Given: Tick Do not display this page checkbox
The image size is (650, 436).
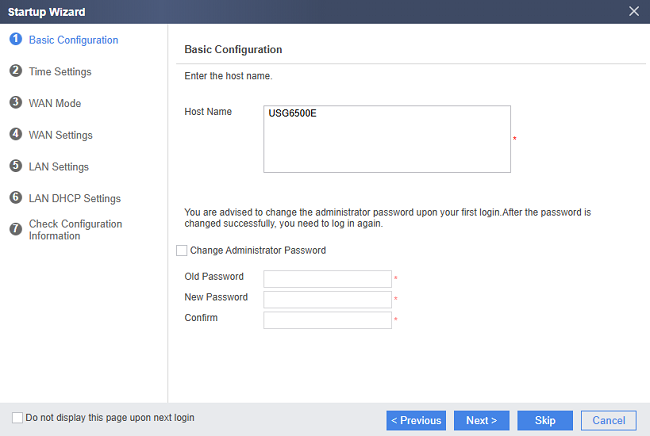Looking at the screenshot, I should point(17,417).
